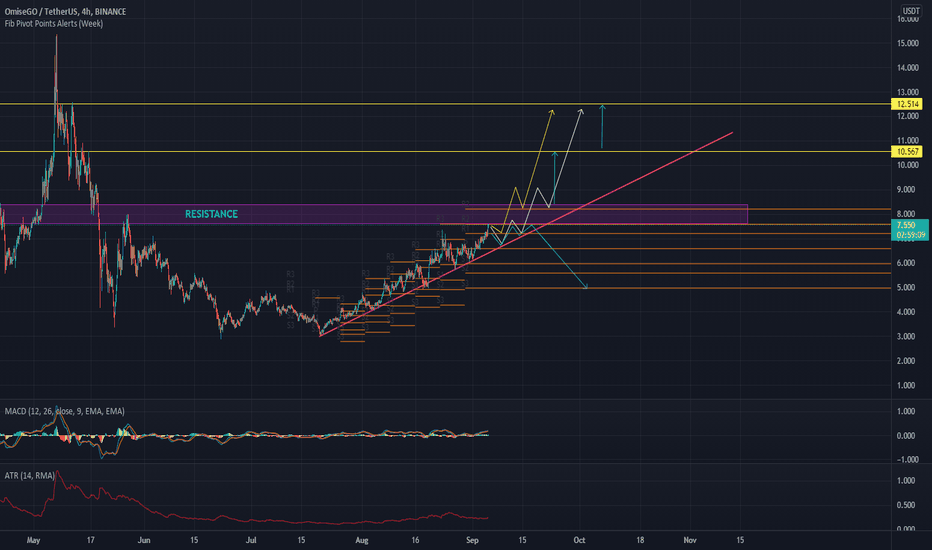The image size is (932, 550).
Task: Click the 13.000 price axis label
Action: point(908,92)
